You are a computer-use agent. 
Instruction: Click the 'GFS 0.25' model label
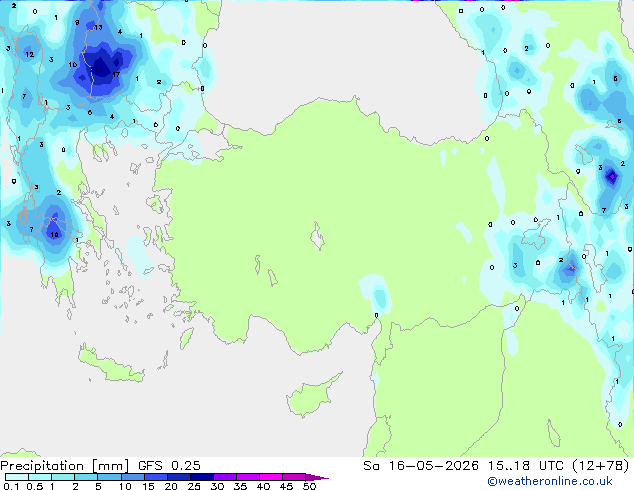tap(169, 466)
